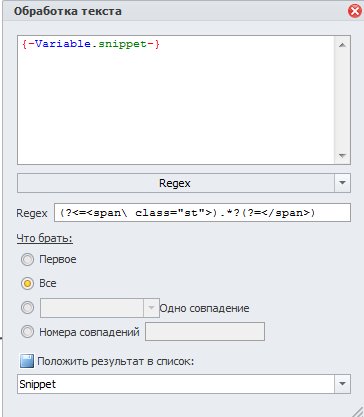The height and width of the screenshot is (417, 364).
Task: Click the Snippet list name field
Action: (x=176, y=384)
